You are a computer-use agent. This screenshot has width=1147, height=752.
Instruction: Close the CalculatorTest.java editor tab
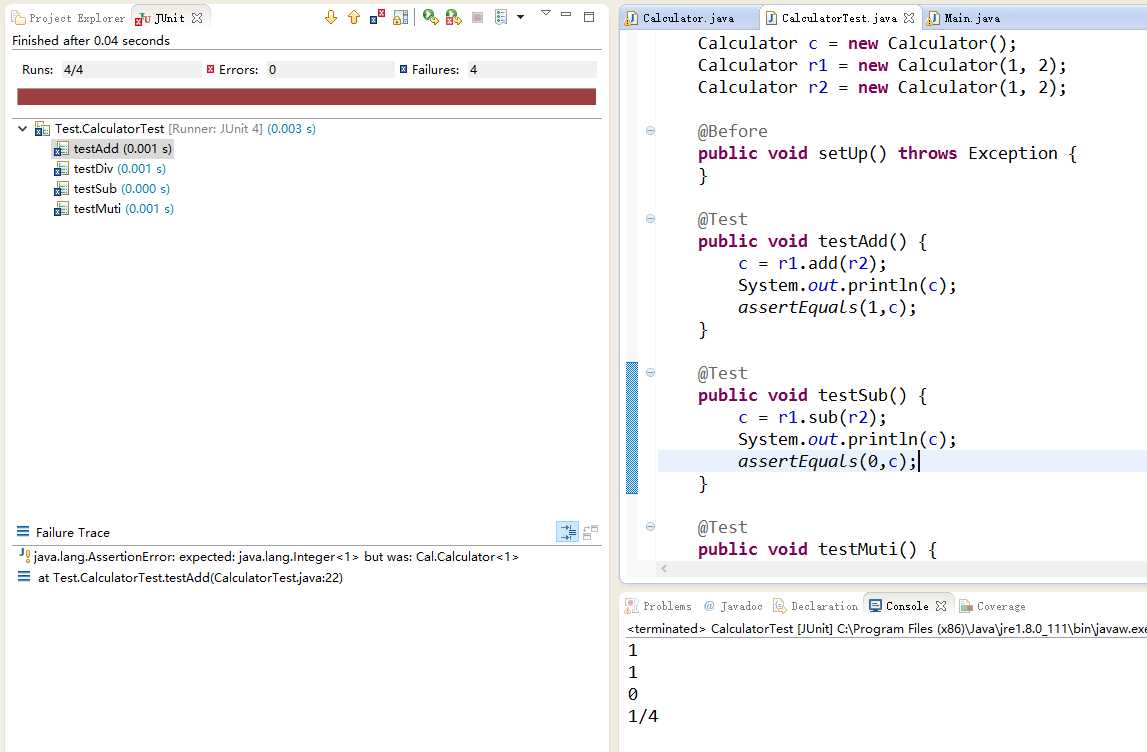click(x=909, y=18)
